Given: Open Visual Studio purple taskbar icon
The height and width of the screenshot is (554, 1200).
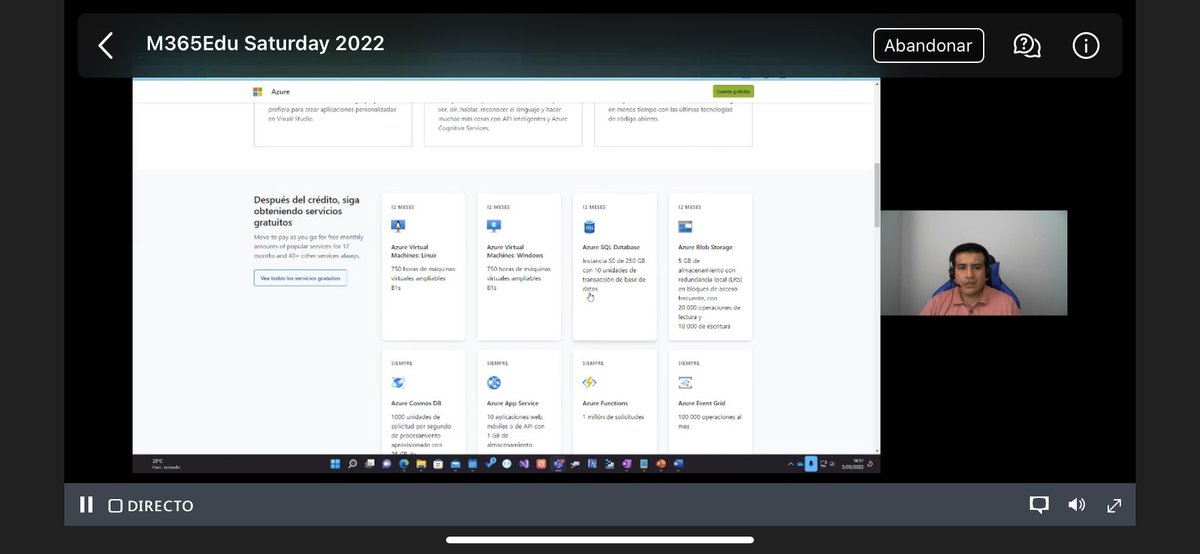Looking at the screenshot, I should click(524, 464).
